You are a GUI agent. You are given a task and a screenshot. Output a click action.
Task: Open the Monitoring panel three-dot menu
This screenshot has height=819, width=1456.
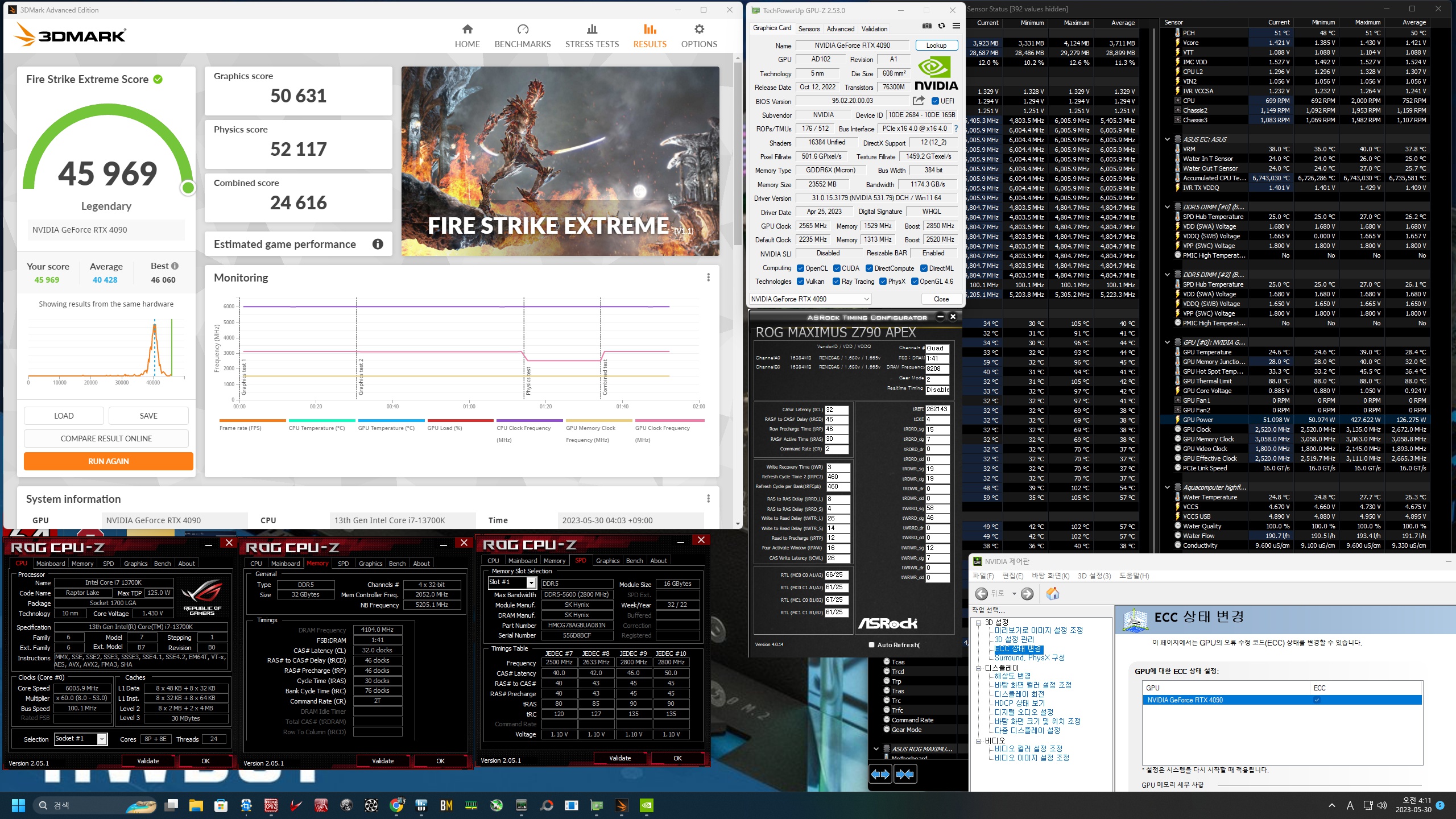(x=708, y=278)
